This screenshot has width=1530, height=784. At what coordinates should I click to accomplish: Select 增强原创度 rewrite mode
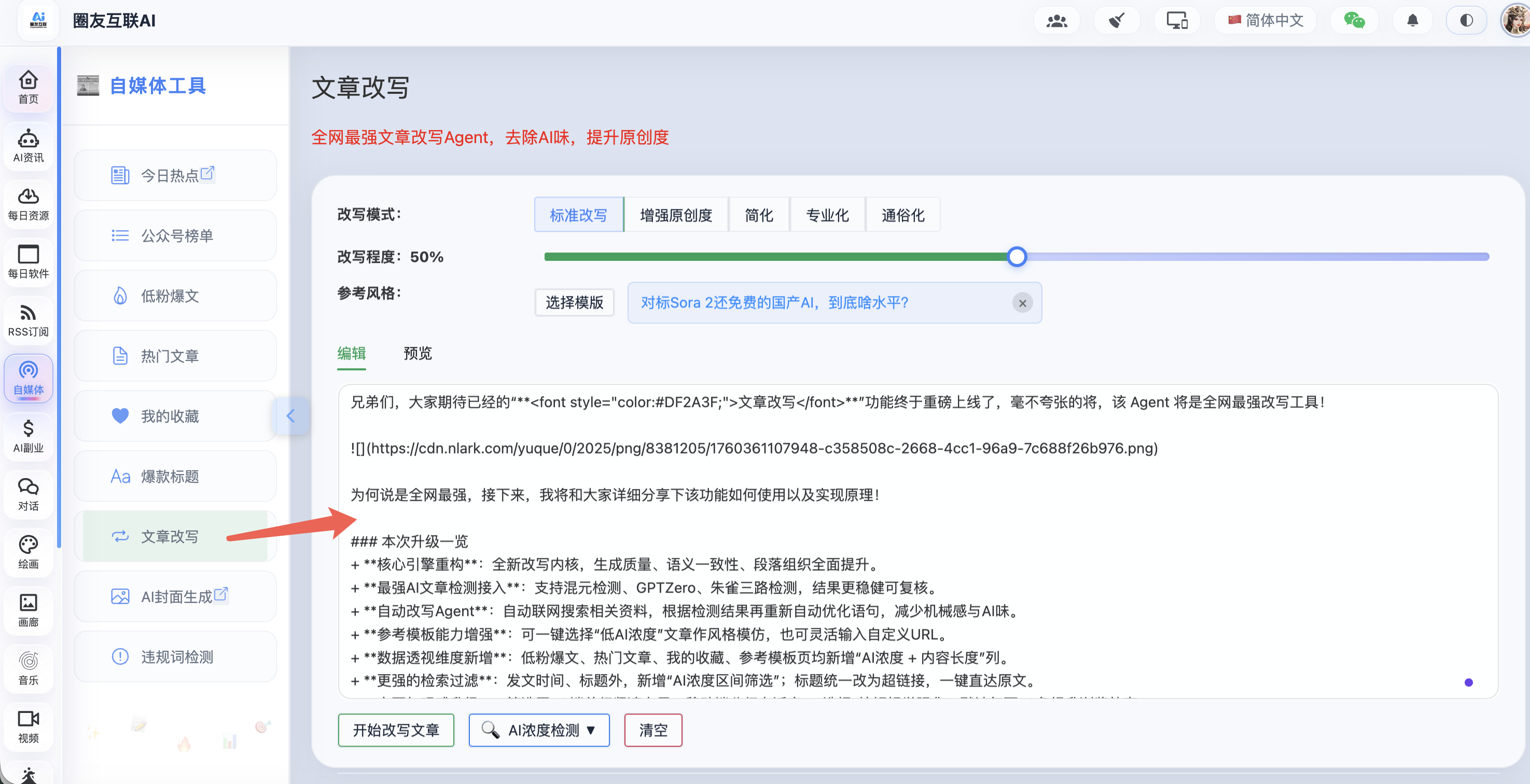676,215
